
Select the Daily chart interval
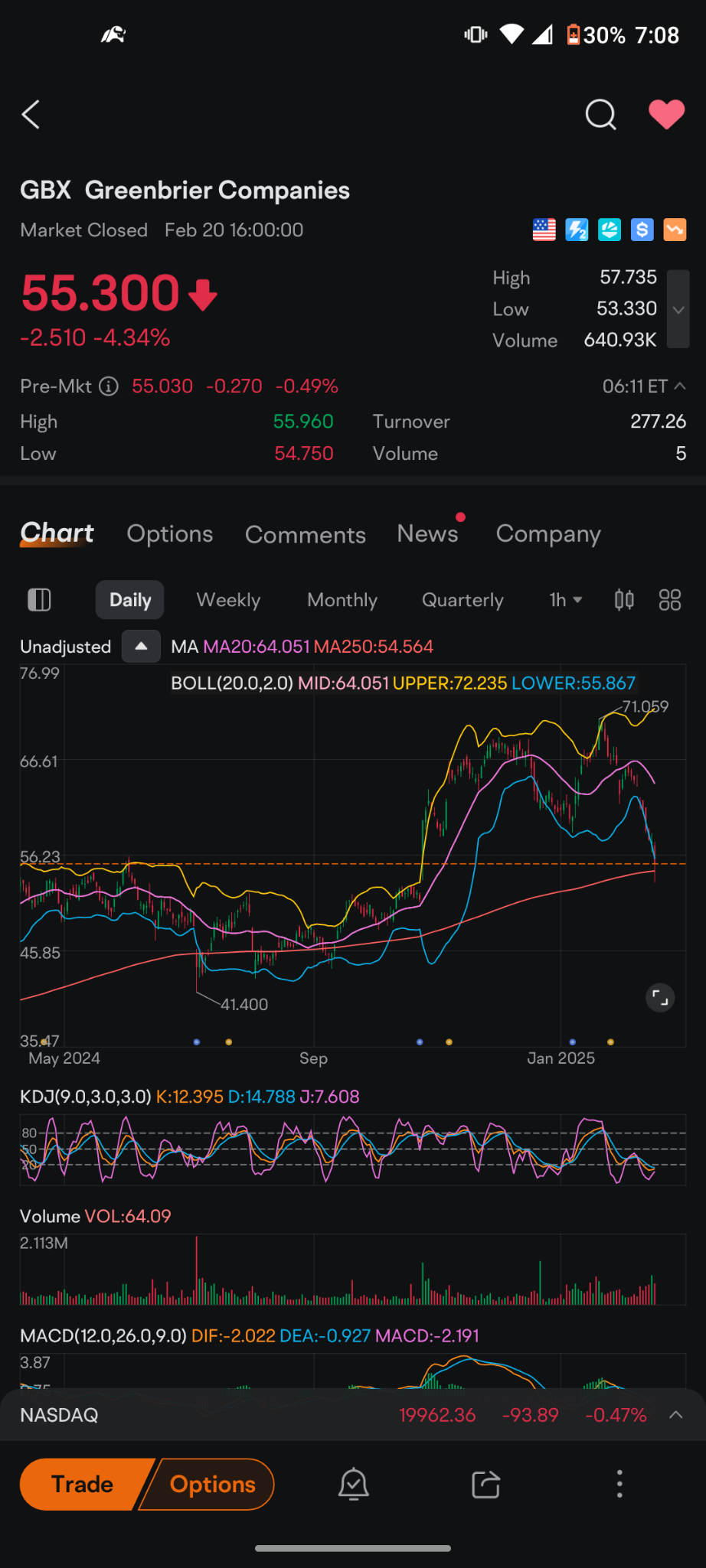(130, 600)
